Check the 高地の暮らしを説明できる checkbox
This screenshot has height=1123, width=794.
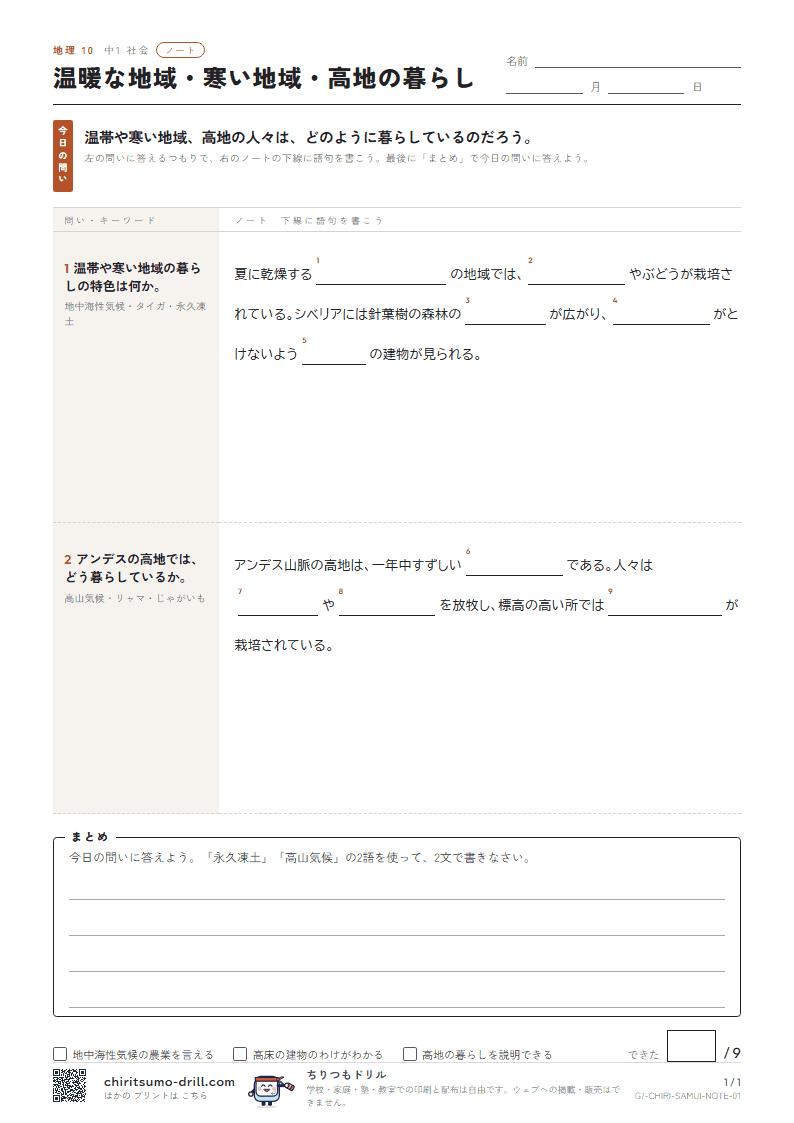[410, 1054]
